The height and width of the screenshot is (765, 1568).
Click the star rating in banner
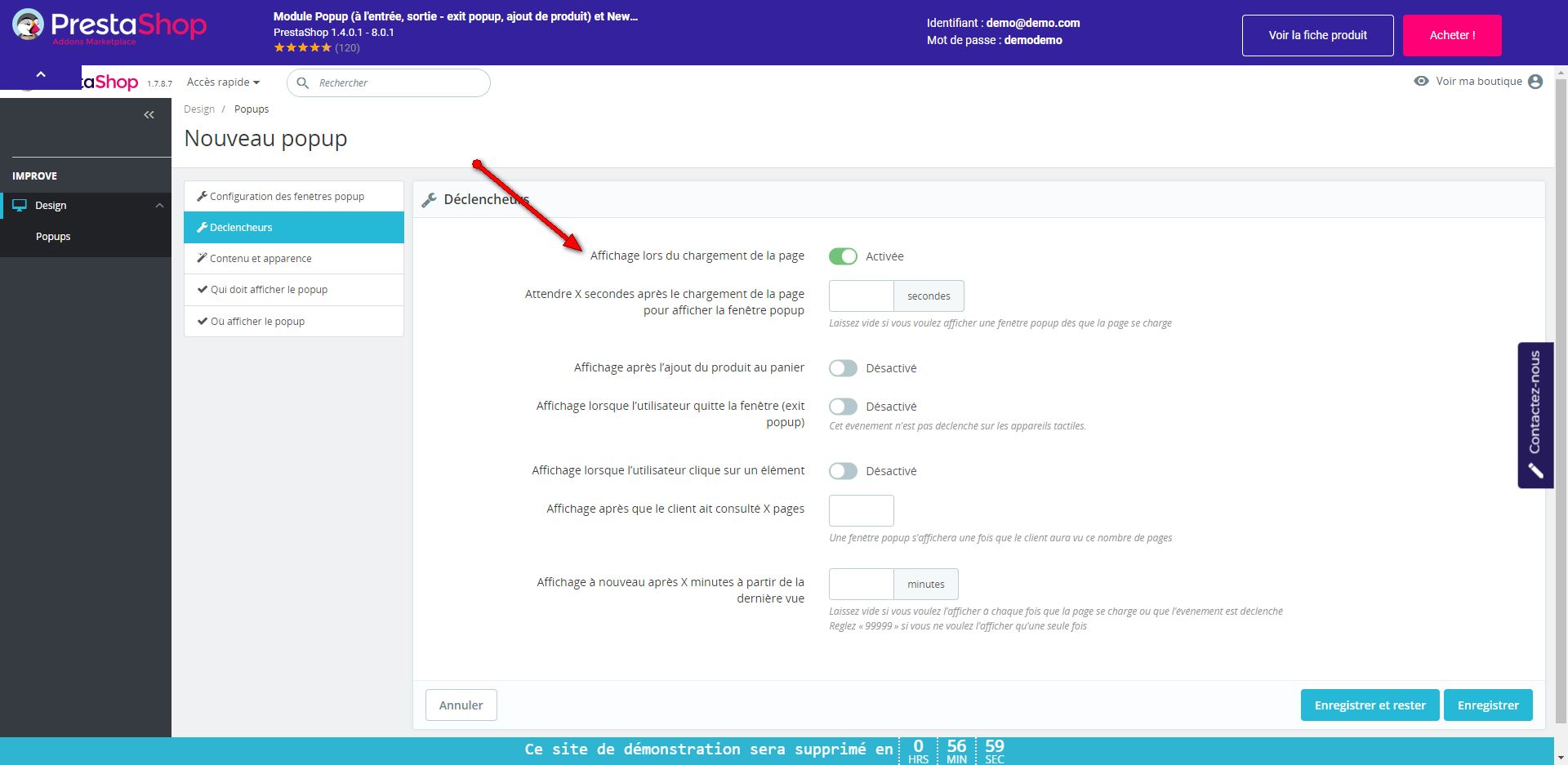pos(303,48)
